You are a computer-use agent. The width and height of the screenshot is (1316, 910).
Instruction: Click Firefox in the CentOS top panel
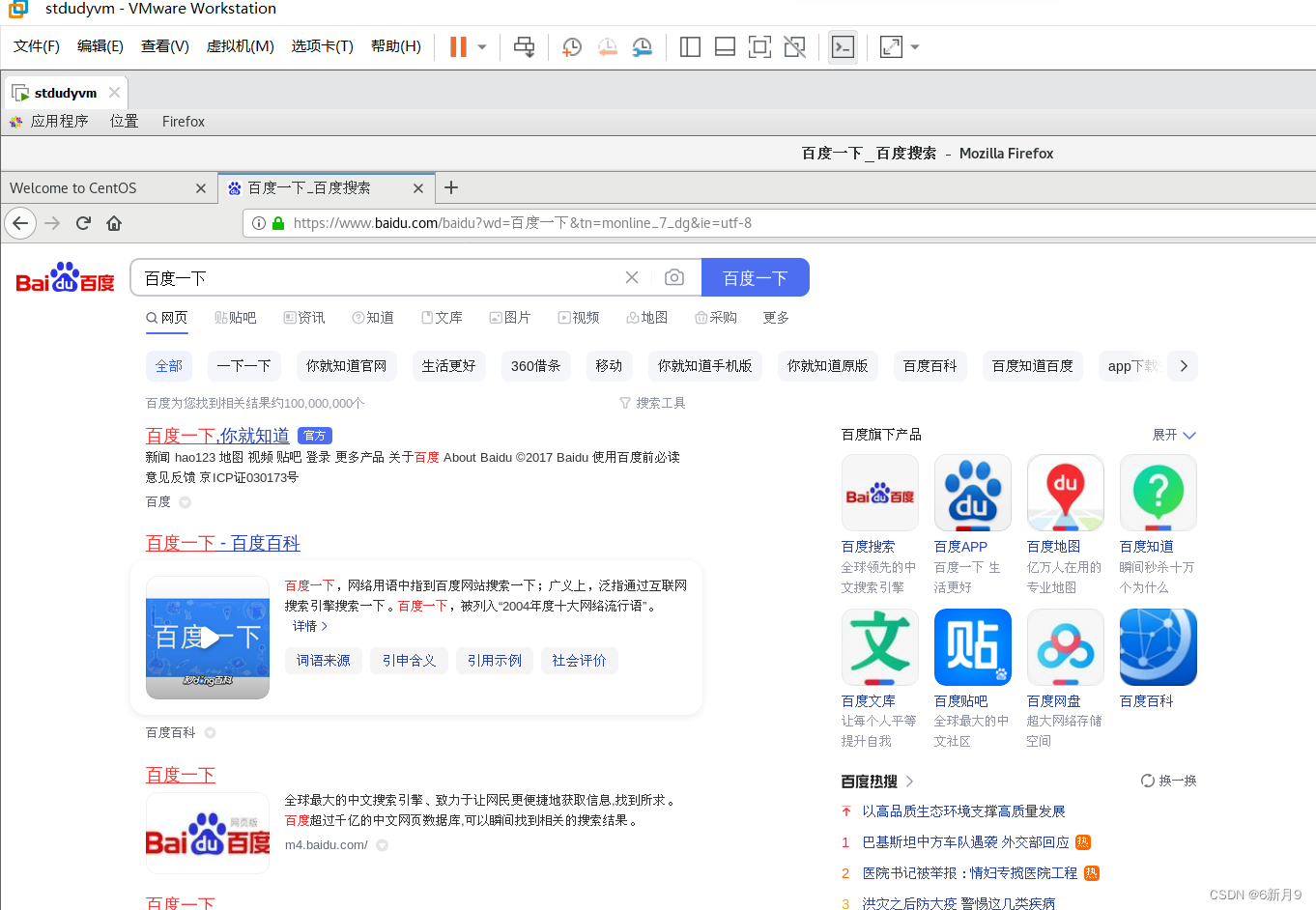click(x=184, y=122)
